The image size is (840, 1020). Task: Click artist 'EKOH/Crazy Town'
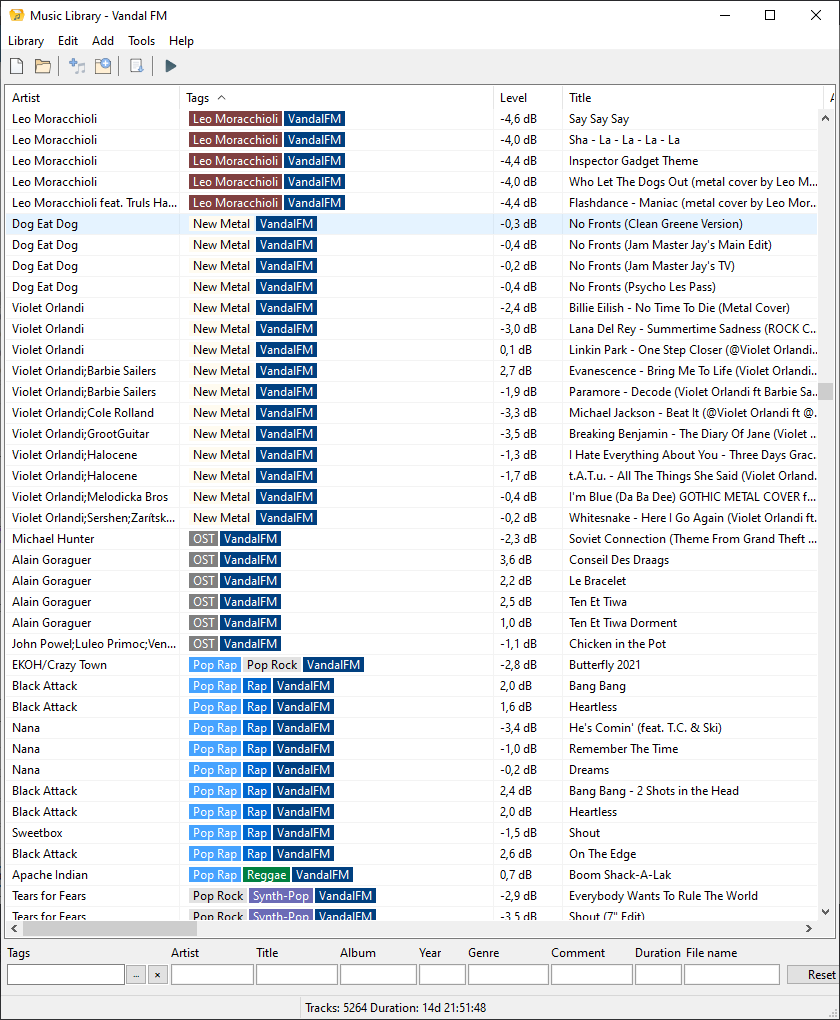(x=59, y=665)
